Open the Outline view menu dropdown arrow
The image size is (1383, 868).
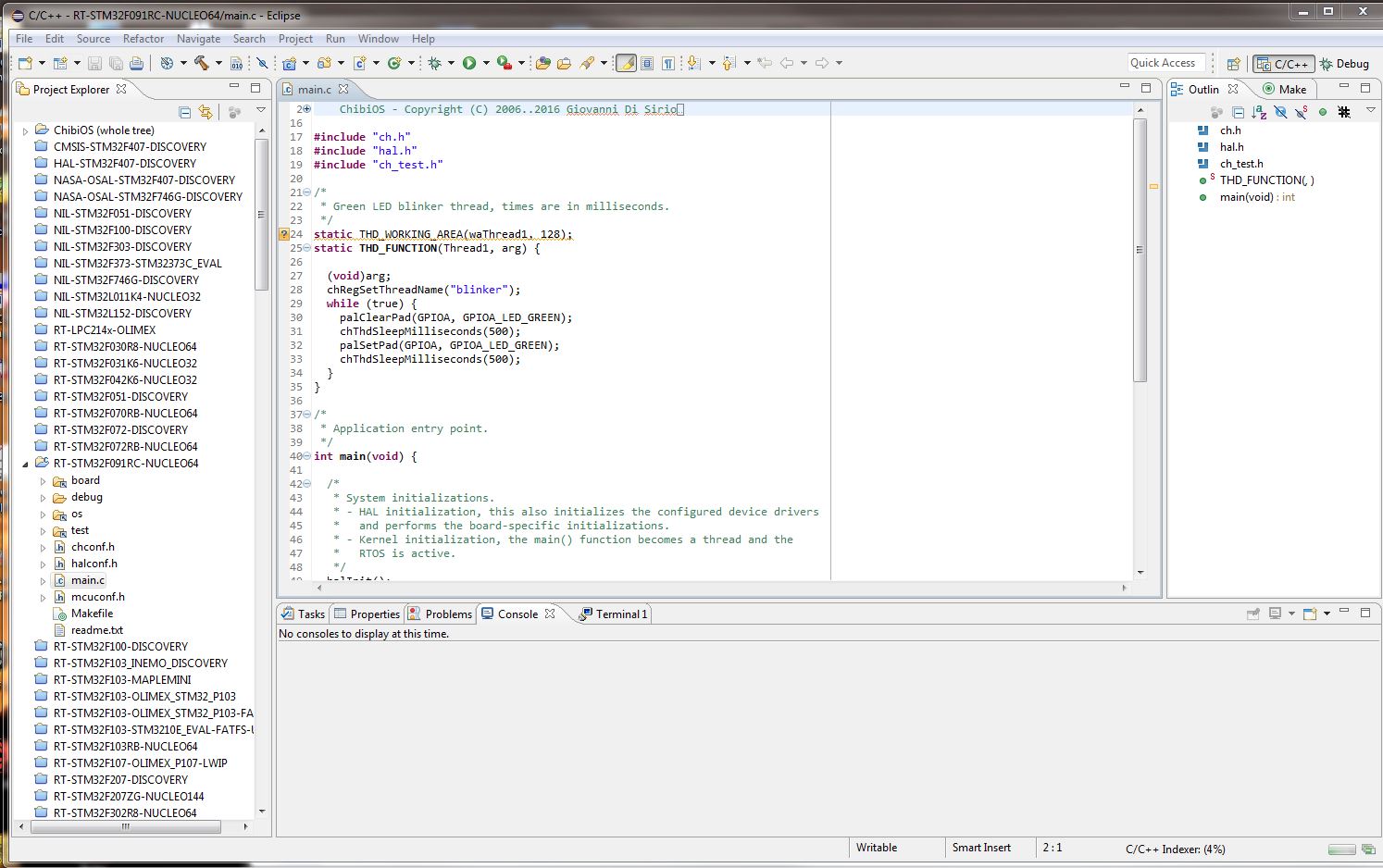(1371, 112)
